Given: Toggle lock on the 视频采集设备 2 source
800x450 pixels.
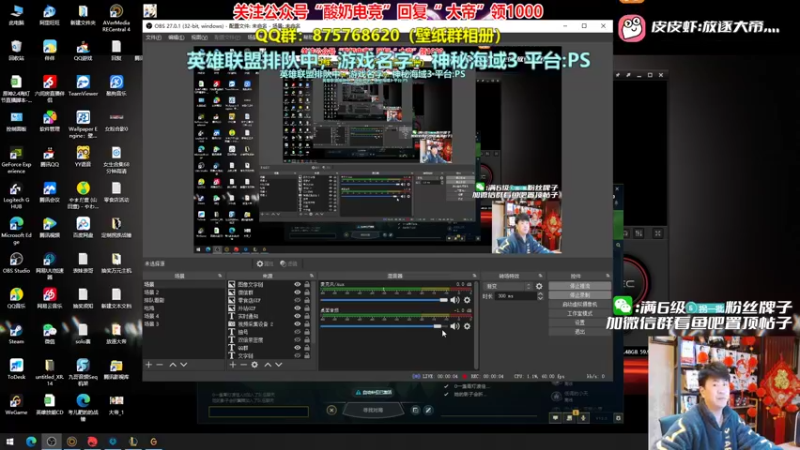Looking at the screenshot, I should click(x=307, y=324).
